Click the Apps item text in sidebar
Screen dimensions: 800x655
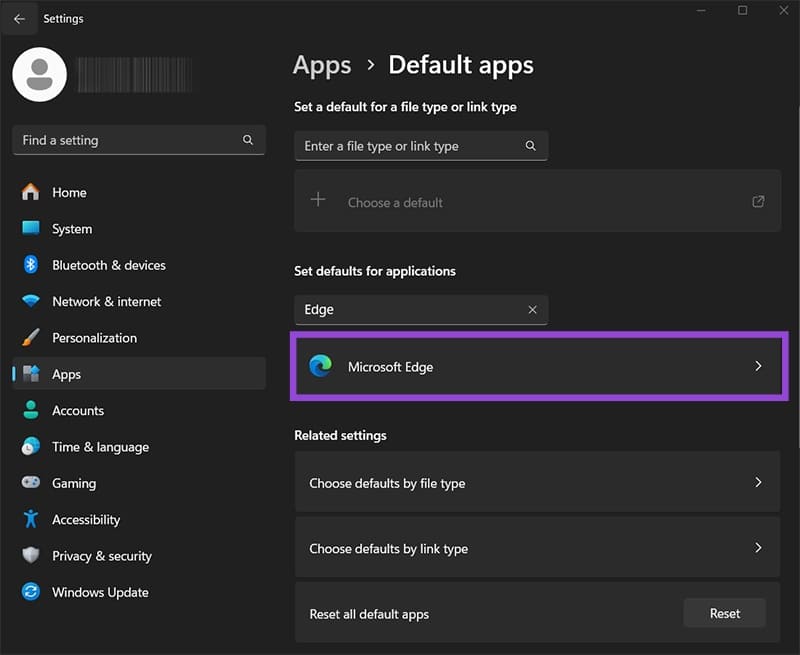(x=66, y=374)
